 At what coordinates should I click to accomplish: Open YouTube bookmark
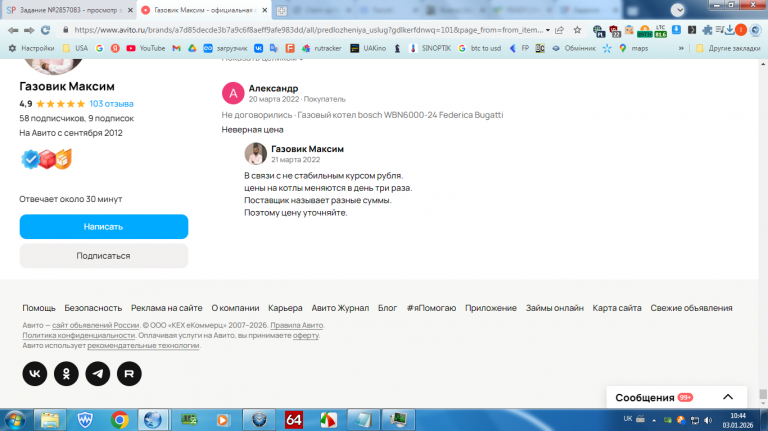[x=145, y=48]
